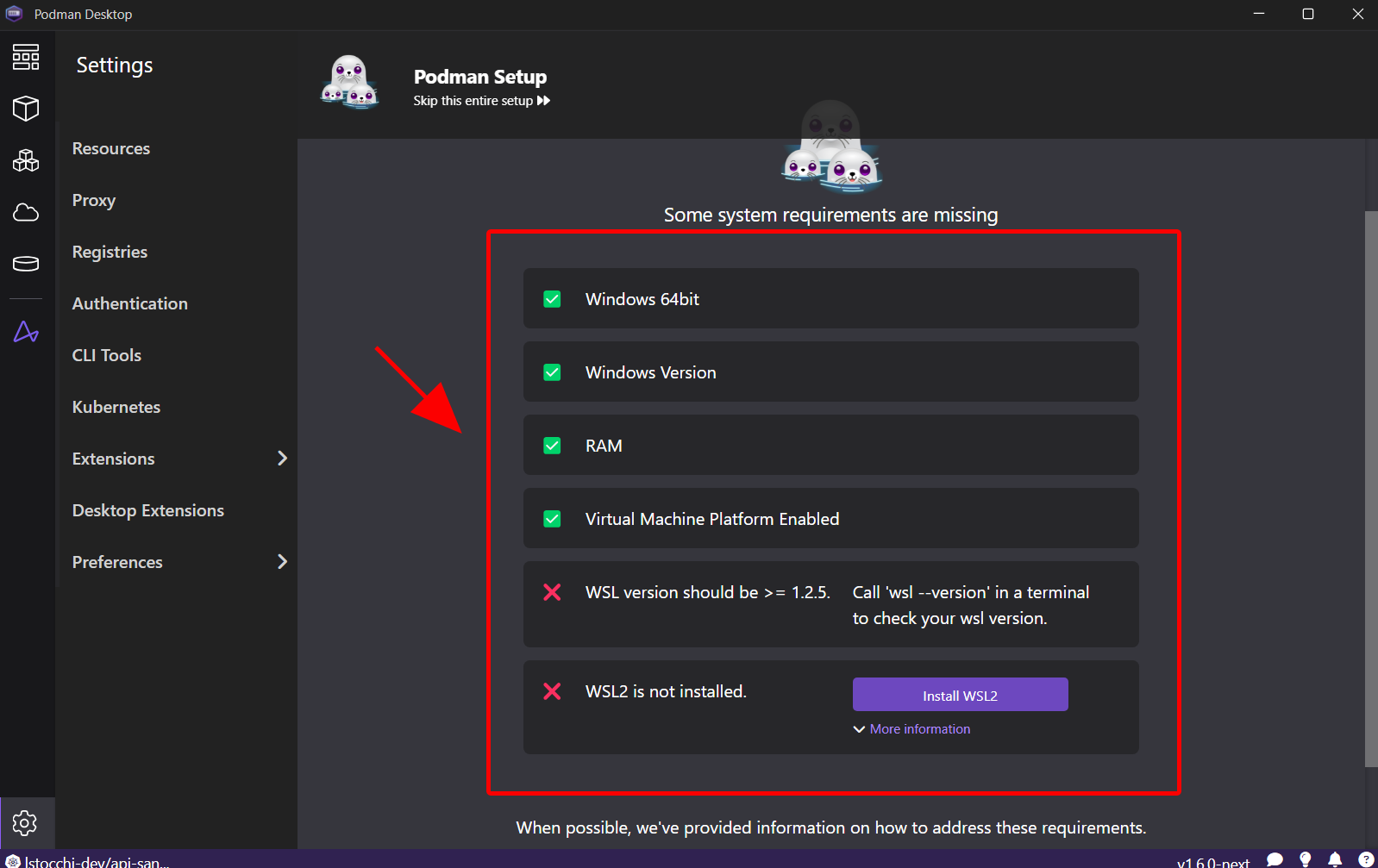Click the Settings gear icon at bottom left

(x=25, y=823)
